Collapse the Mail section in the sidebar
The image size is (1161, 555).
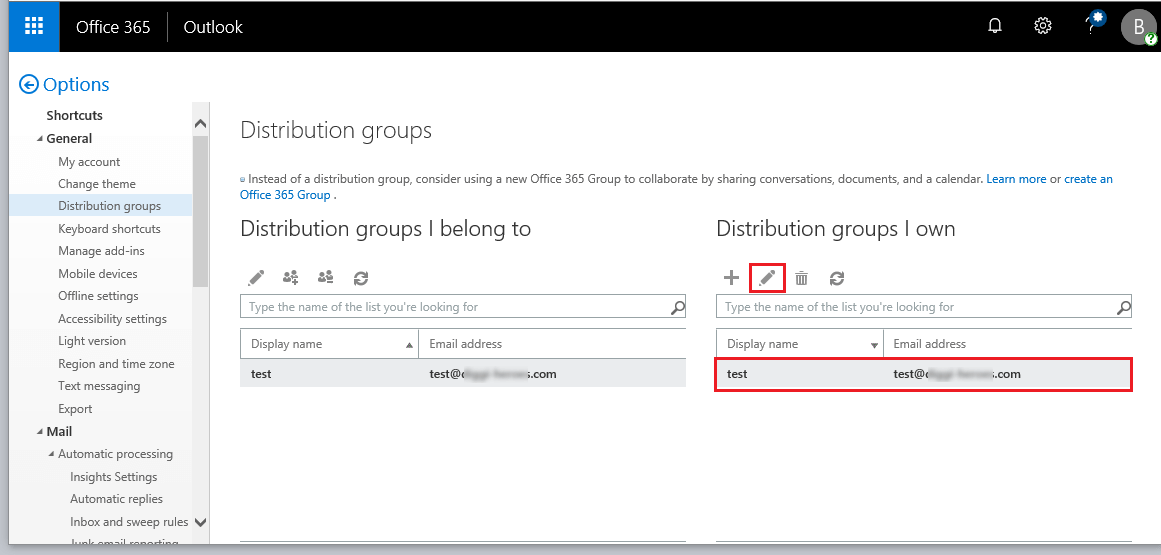pyautogui.click(x=40, y=432)
